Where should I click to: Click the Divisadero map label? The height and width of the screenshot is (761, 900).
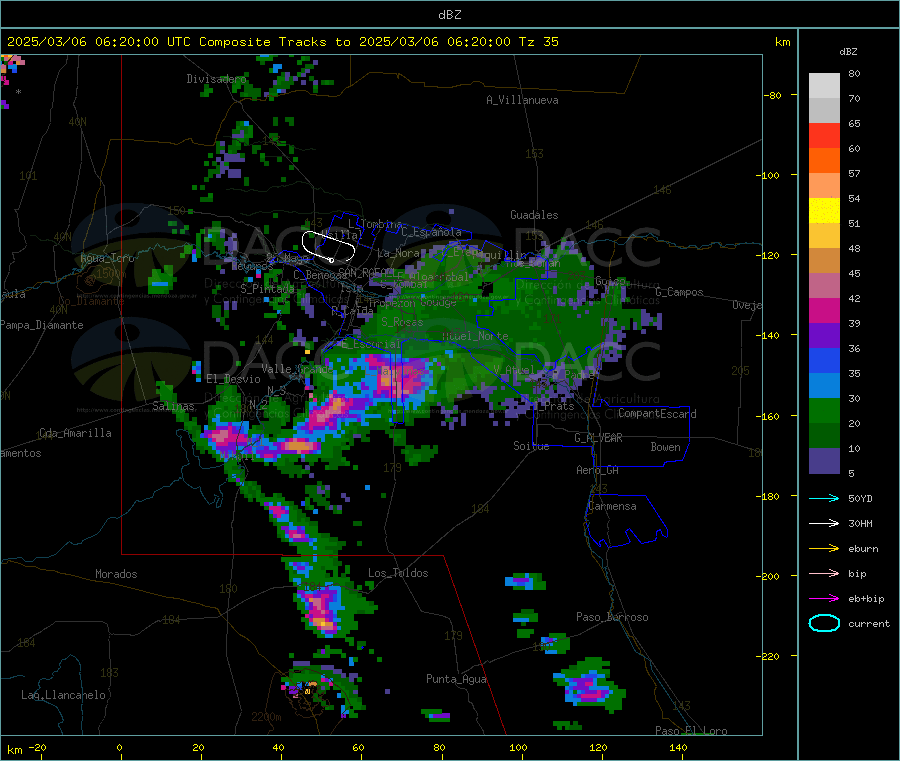tap(216, 79)
